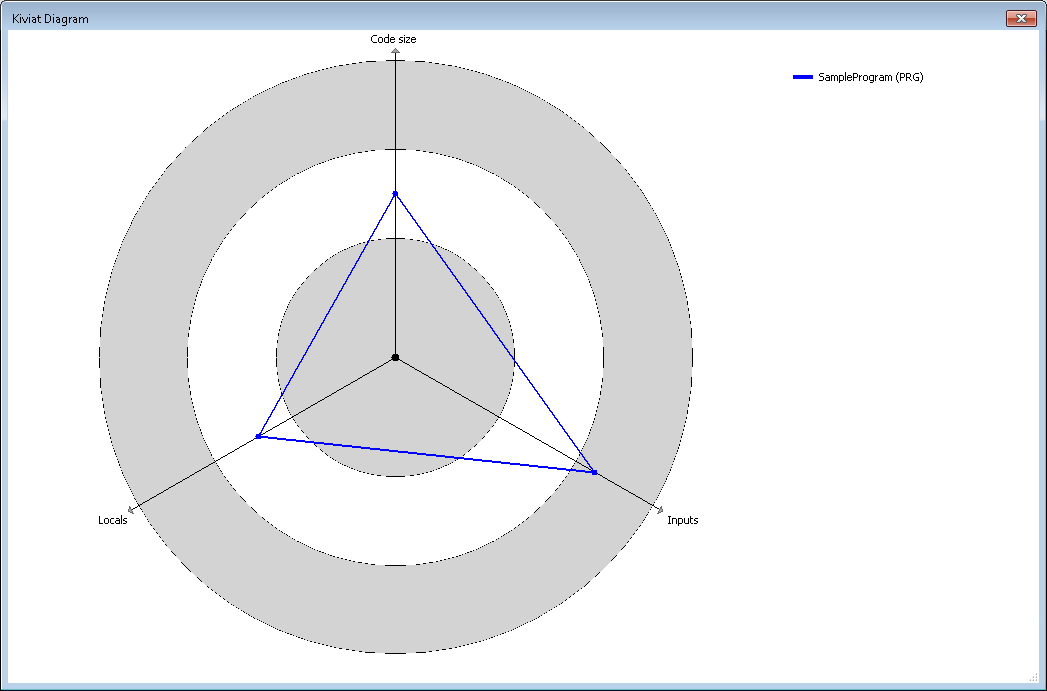Click the 'Kiviat Diagram' window title
This screenshot has height=691, width=1047.
point(50,19)
